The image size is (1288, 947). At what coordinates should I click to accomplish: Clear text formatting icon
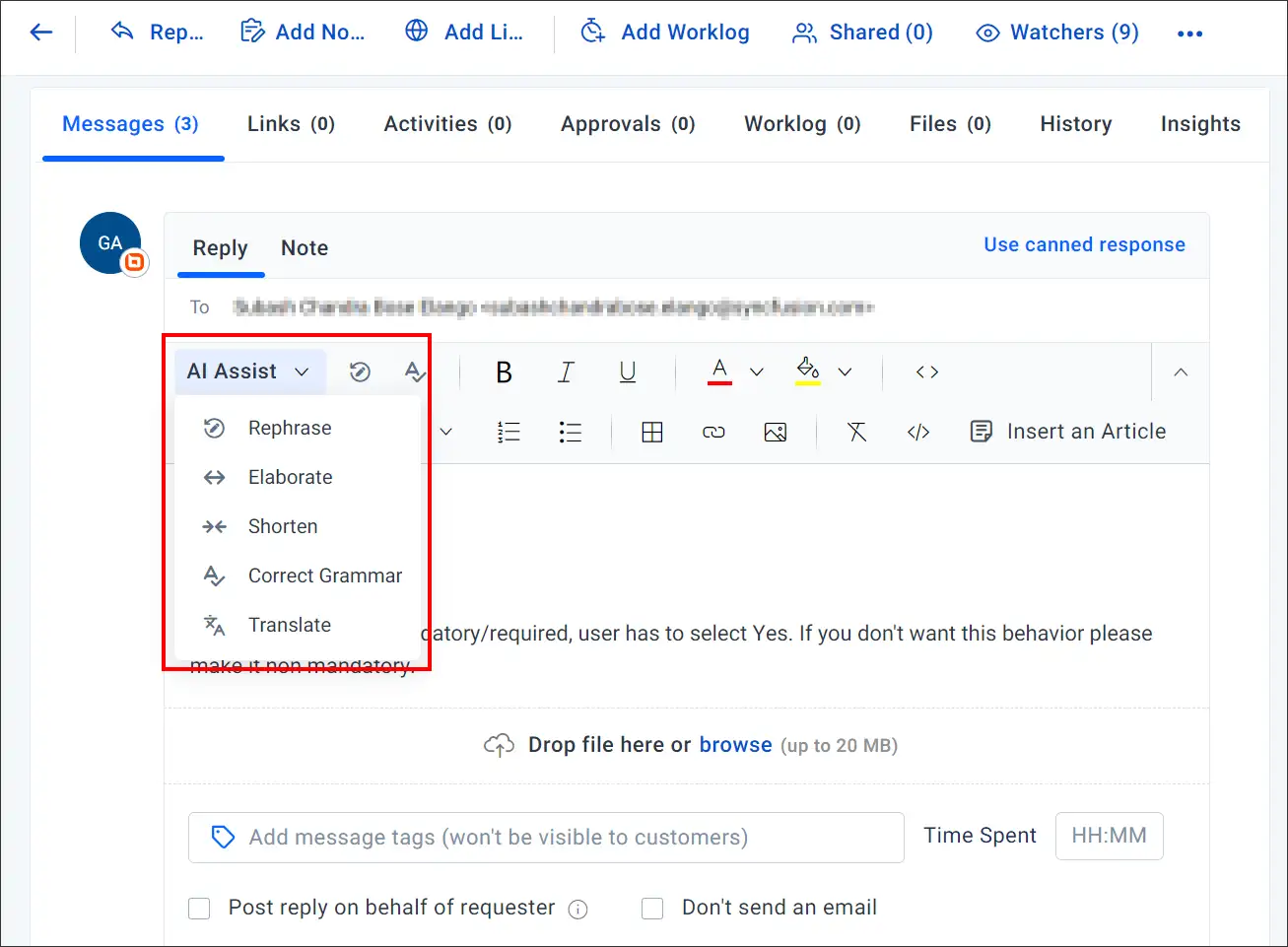(856, 432)
